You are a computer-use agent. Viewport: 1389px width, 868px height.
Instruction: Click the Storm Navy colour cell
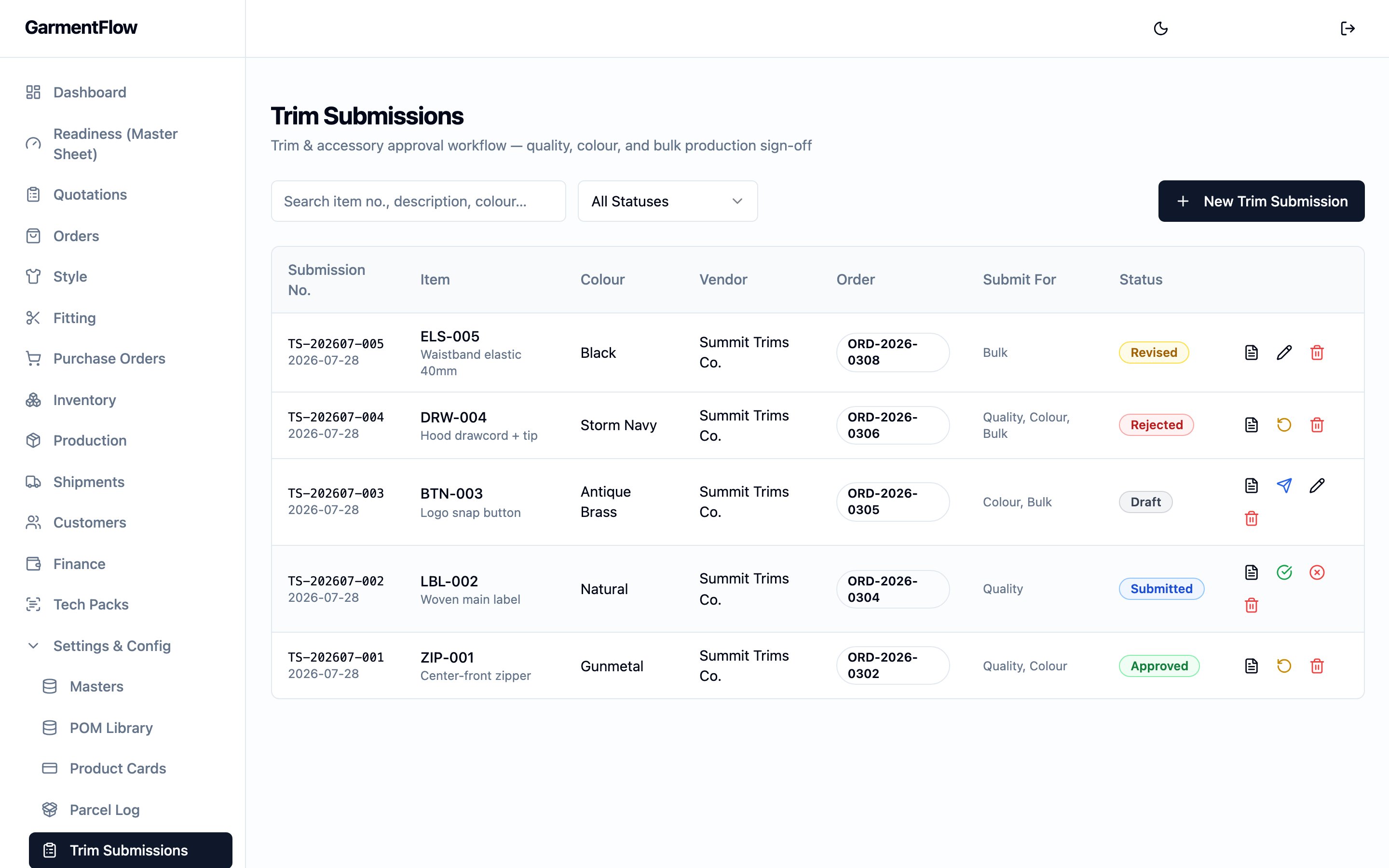click(618, 425)
